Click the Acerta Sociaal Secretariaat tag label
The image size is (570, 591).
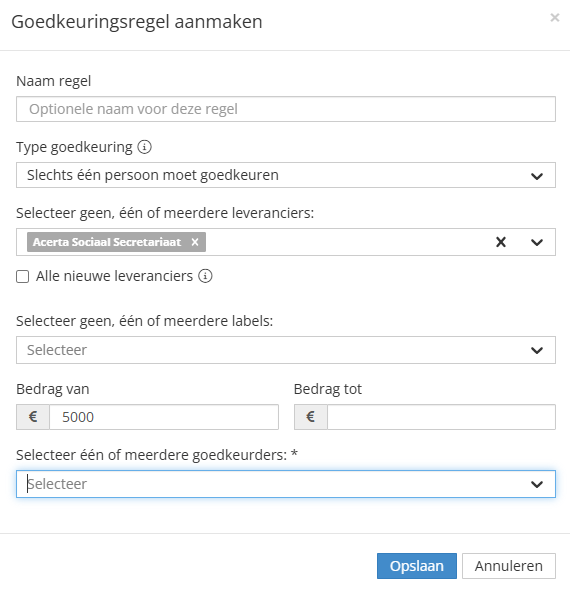[107, 242]
